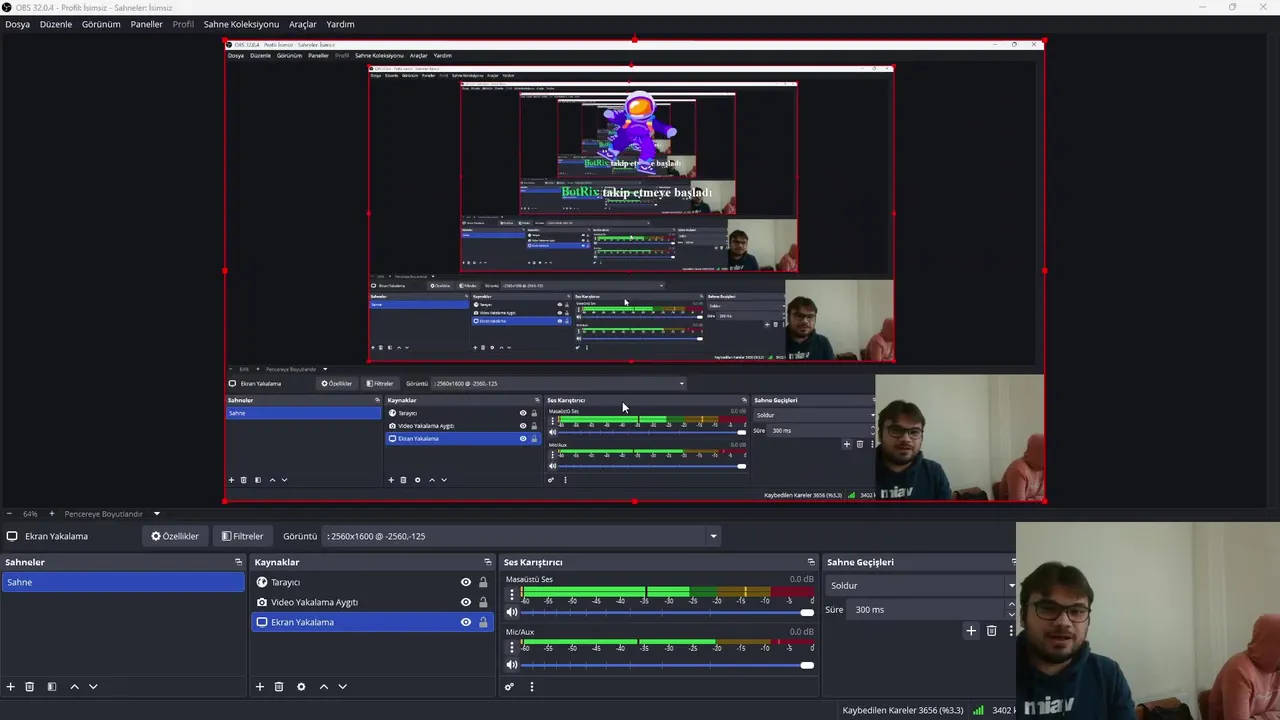Add a new source with plus icon

tap(260, 687)
